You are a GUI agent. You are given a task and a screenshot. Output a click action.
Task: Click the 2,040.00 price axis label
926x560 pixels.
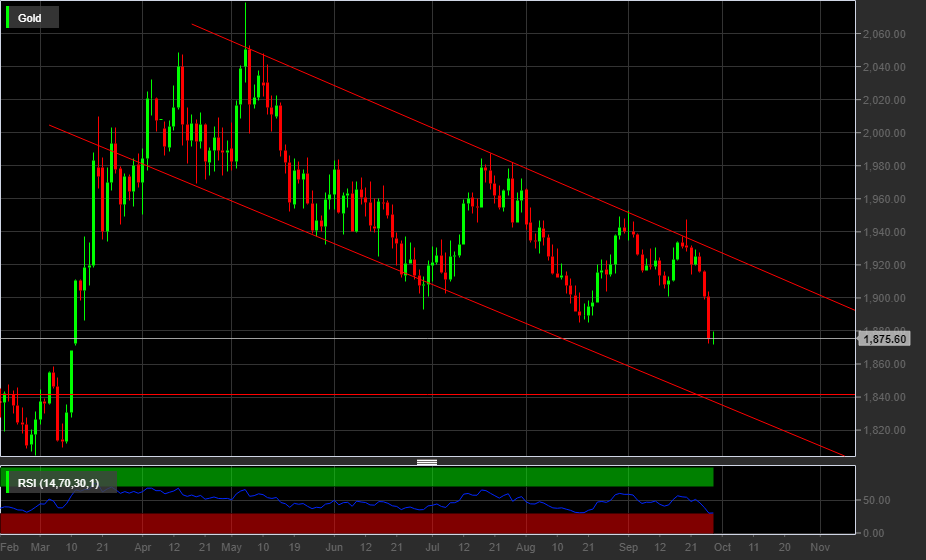[x=884, y=67]
